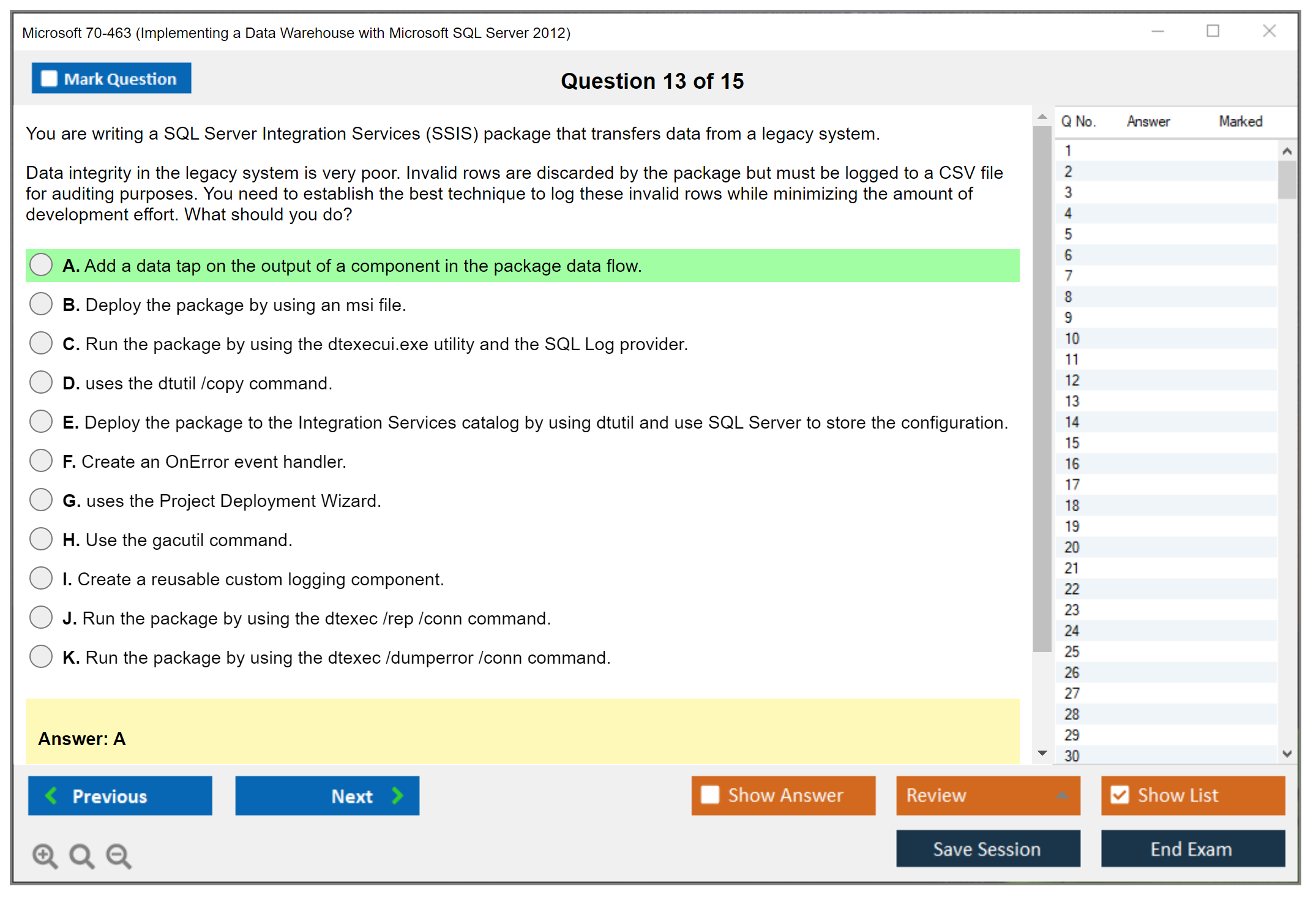This screenshot has width=1316, height=900.
Task: Expand the Review dropdown arrow
Action: 1063,795
